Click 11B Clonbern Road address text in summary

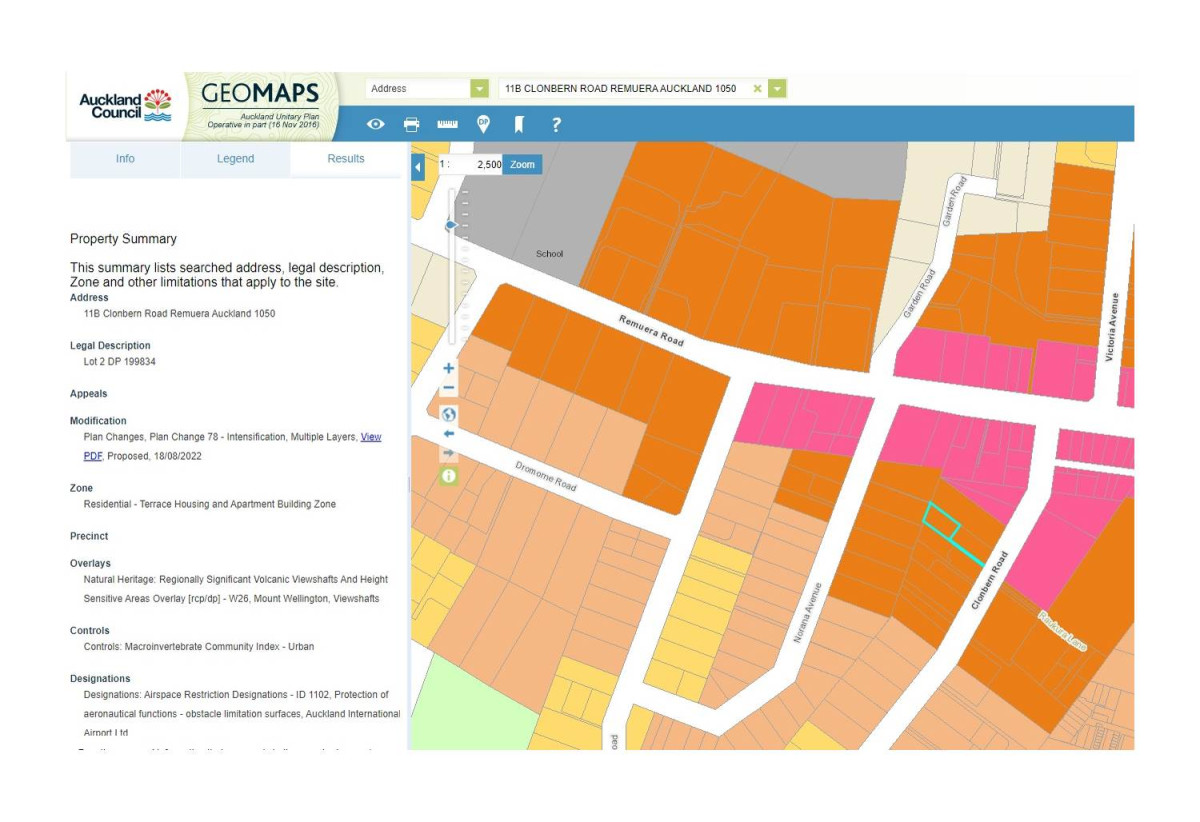click(x=179, y=313)
